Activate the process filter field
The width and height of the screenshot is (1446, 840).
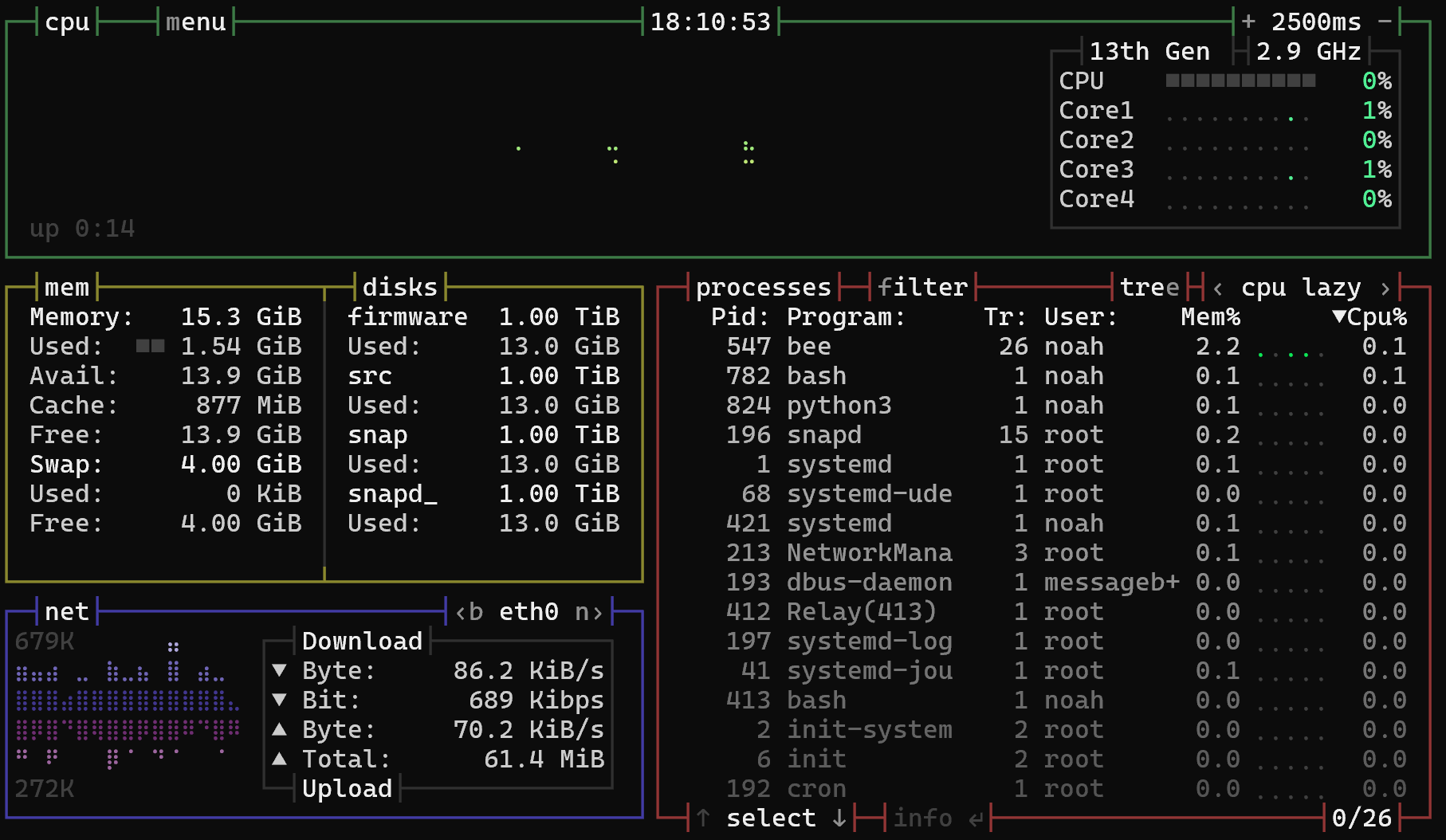922,287
